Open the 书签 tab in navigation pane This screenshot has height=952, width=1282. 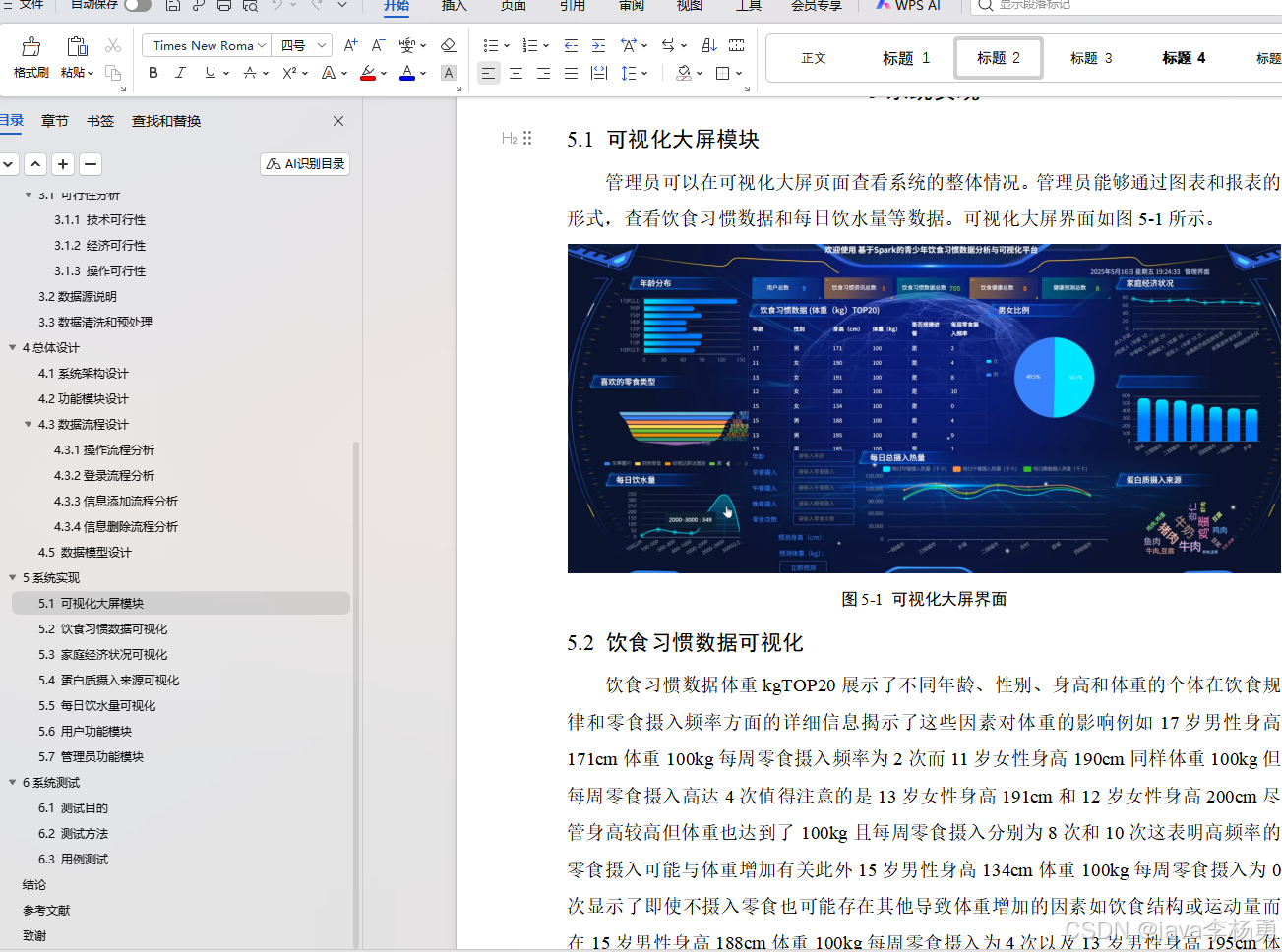[x=100, y=121]
